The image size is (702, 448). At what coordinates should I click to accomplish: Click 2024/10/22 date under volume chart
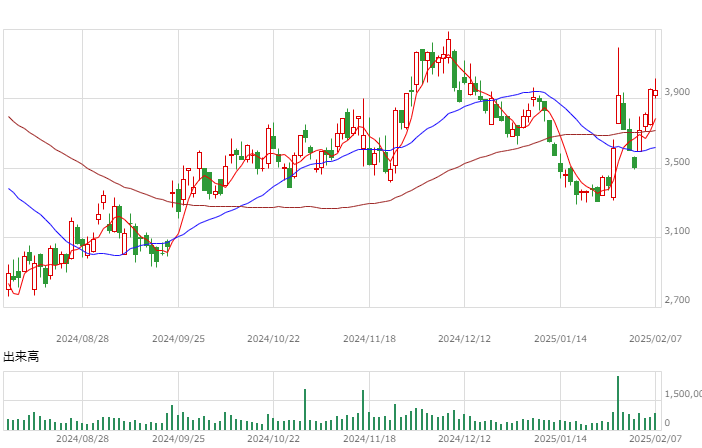(273, 439)
